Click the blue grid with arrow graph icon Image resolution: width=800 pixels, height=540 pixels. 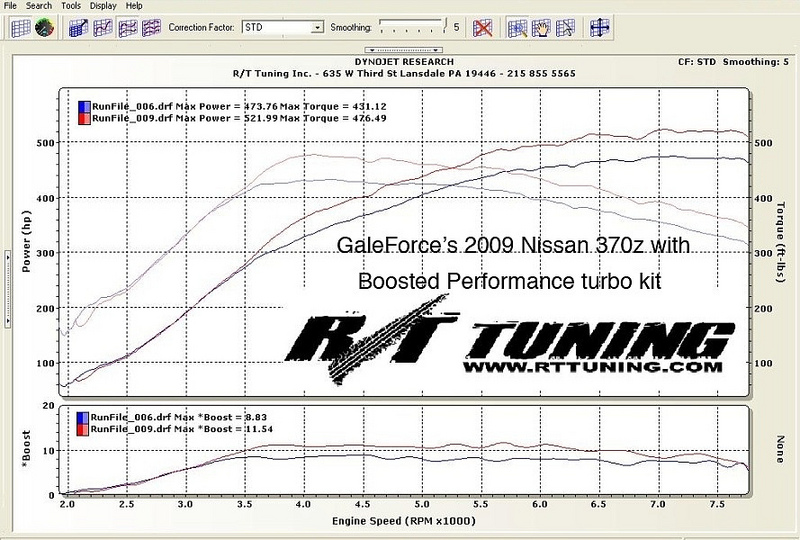[x=78, y=28]
